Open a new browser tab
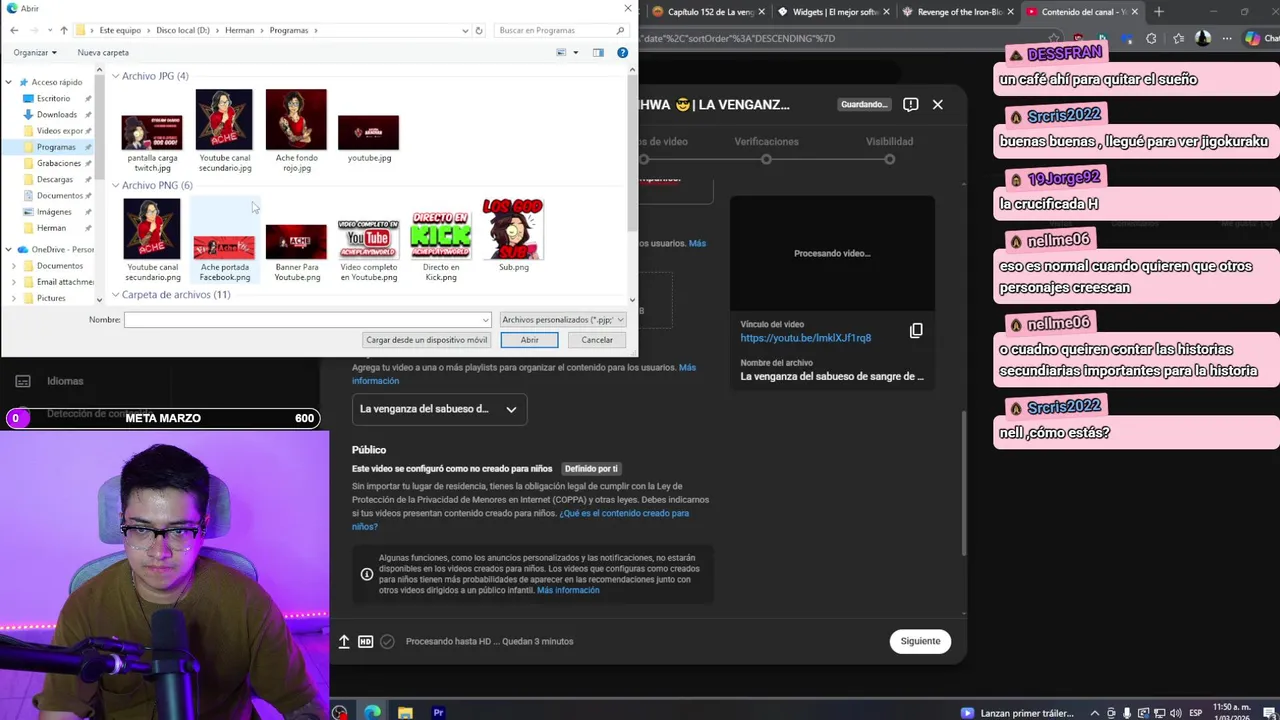 pos(1159,12)
